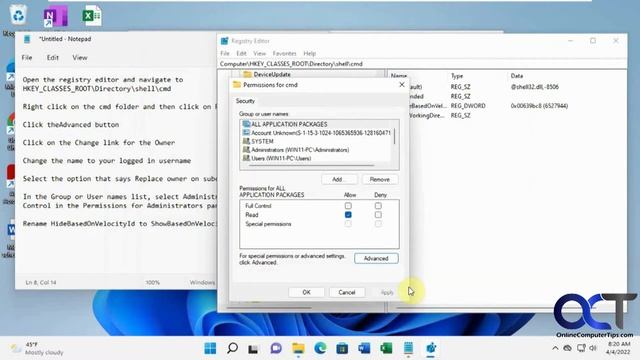Click the user names list vertical scrollbar

pyautogui.click(x=394, y=137)
